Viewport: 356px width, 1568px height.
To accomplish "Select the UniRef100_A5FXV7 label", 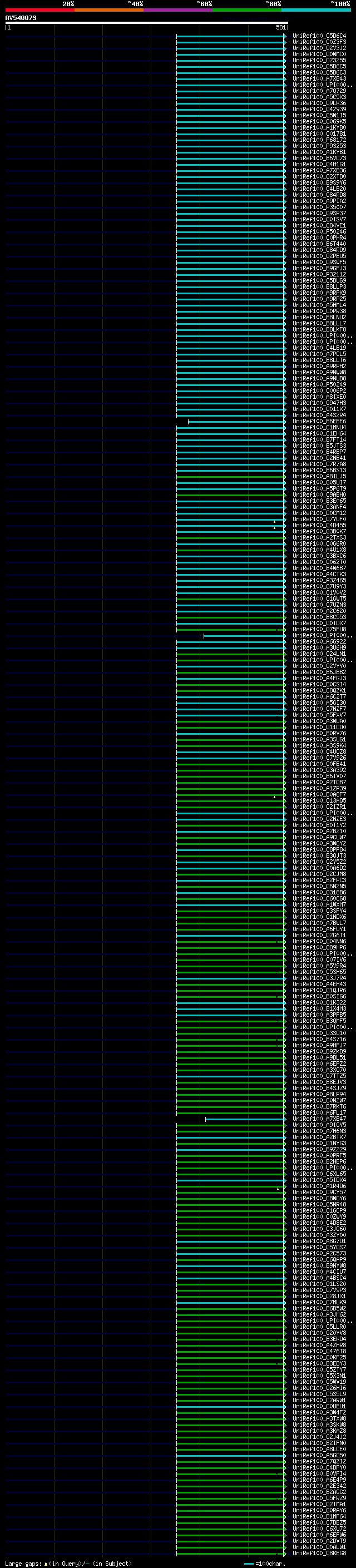I will click(x=319, y=715).
